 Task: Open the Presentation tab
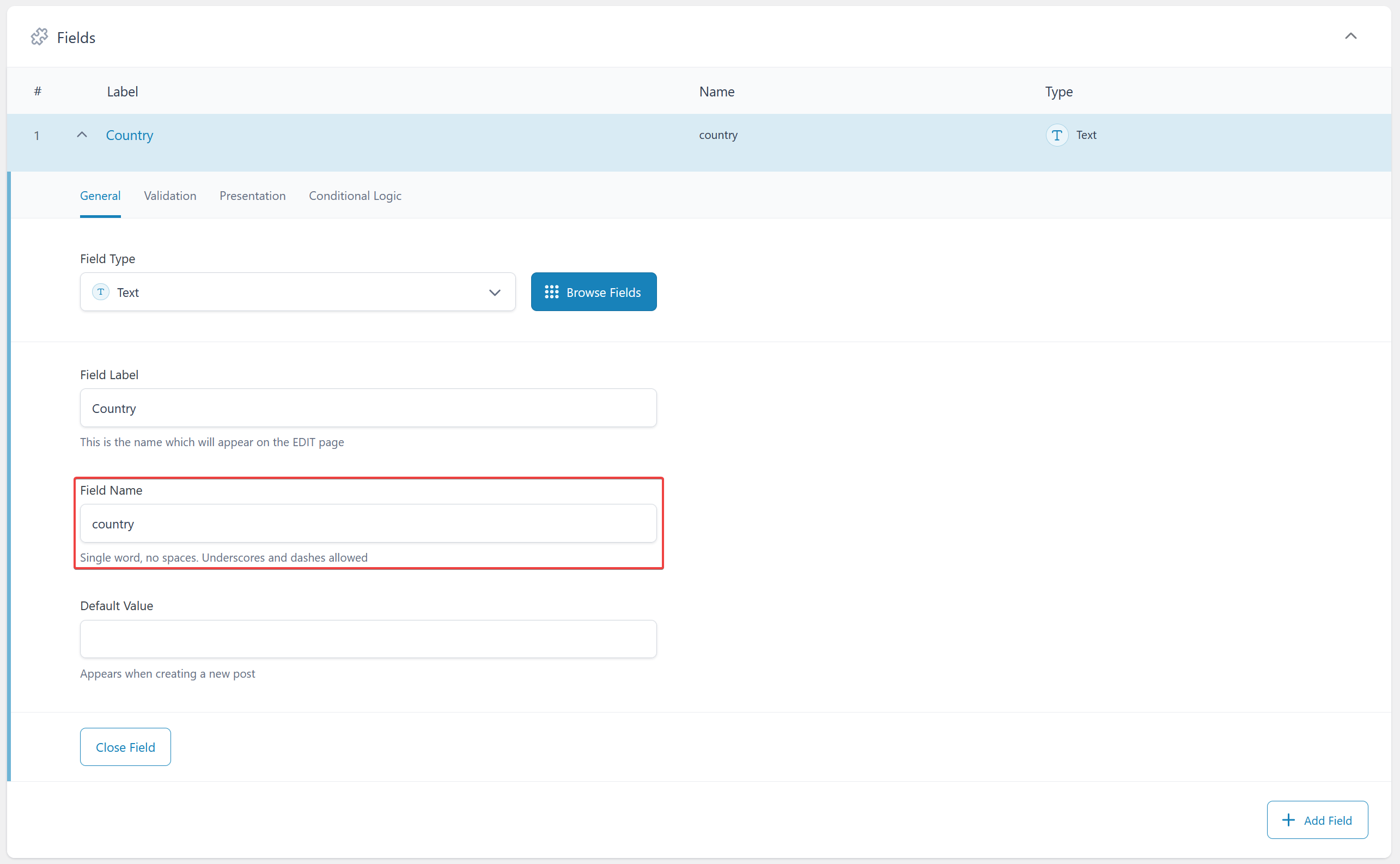(252, 196)
